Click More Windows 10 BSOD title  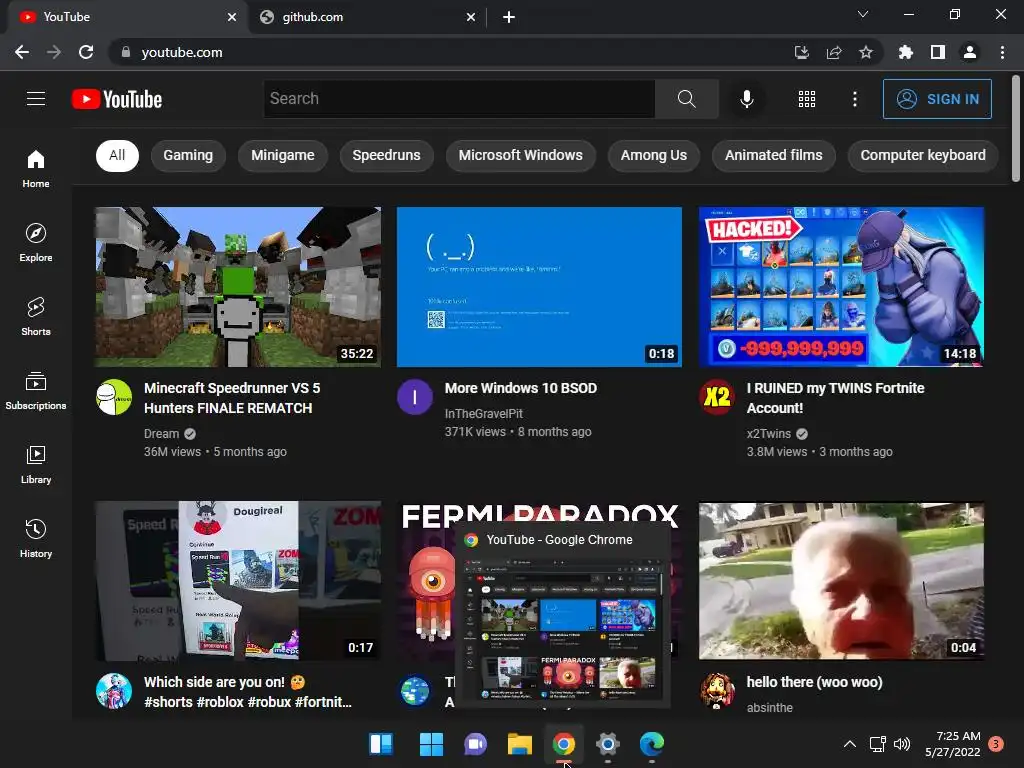pos(520,388)
